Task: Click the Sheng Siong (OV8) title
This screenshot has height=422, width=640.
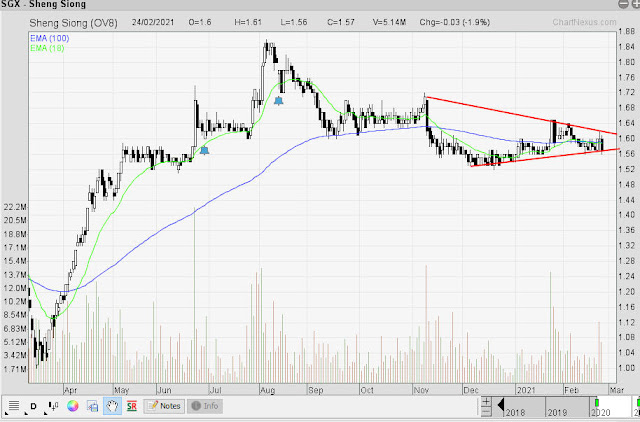Action: pyautogui.click(x=73, y=23)
